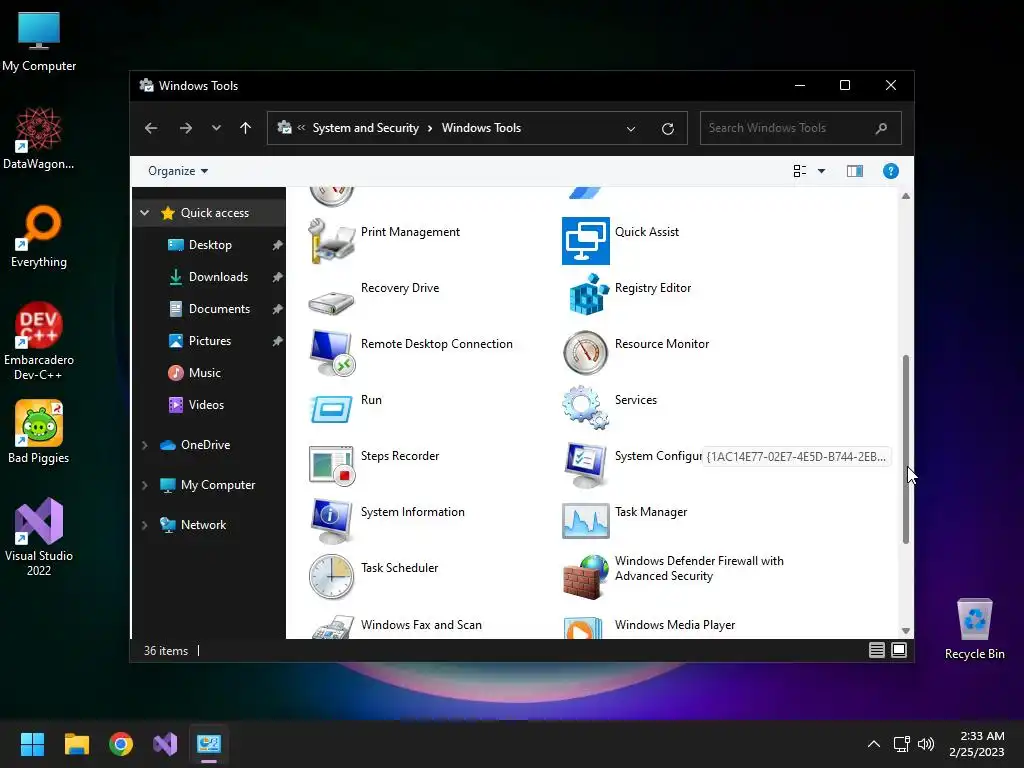
Task: Launch the Bad Piggies desktop shortcut
Action: (x=39, y=432)
